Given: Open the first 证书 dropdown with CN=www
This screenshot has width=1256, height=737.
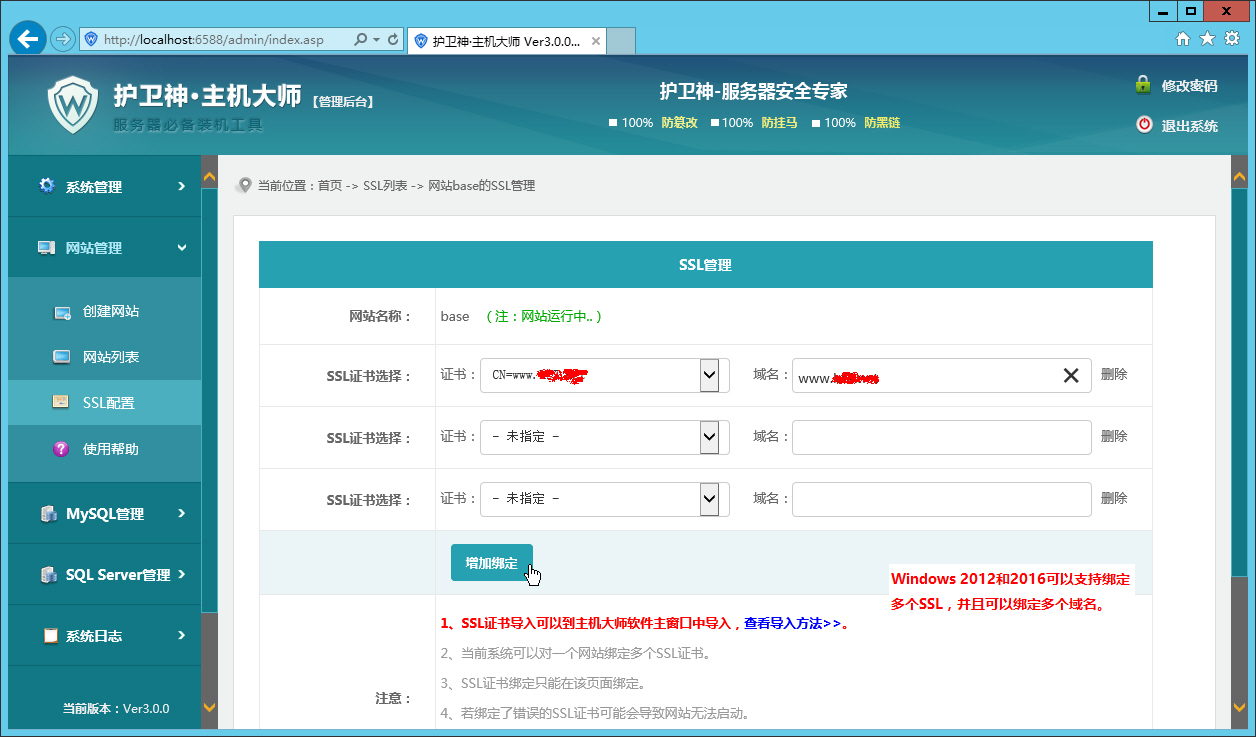Looking at the screenshot, I should [x=604, y=376].
